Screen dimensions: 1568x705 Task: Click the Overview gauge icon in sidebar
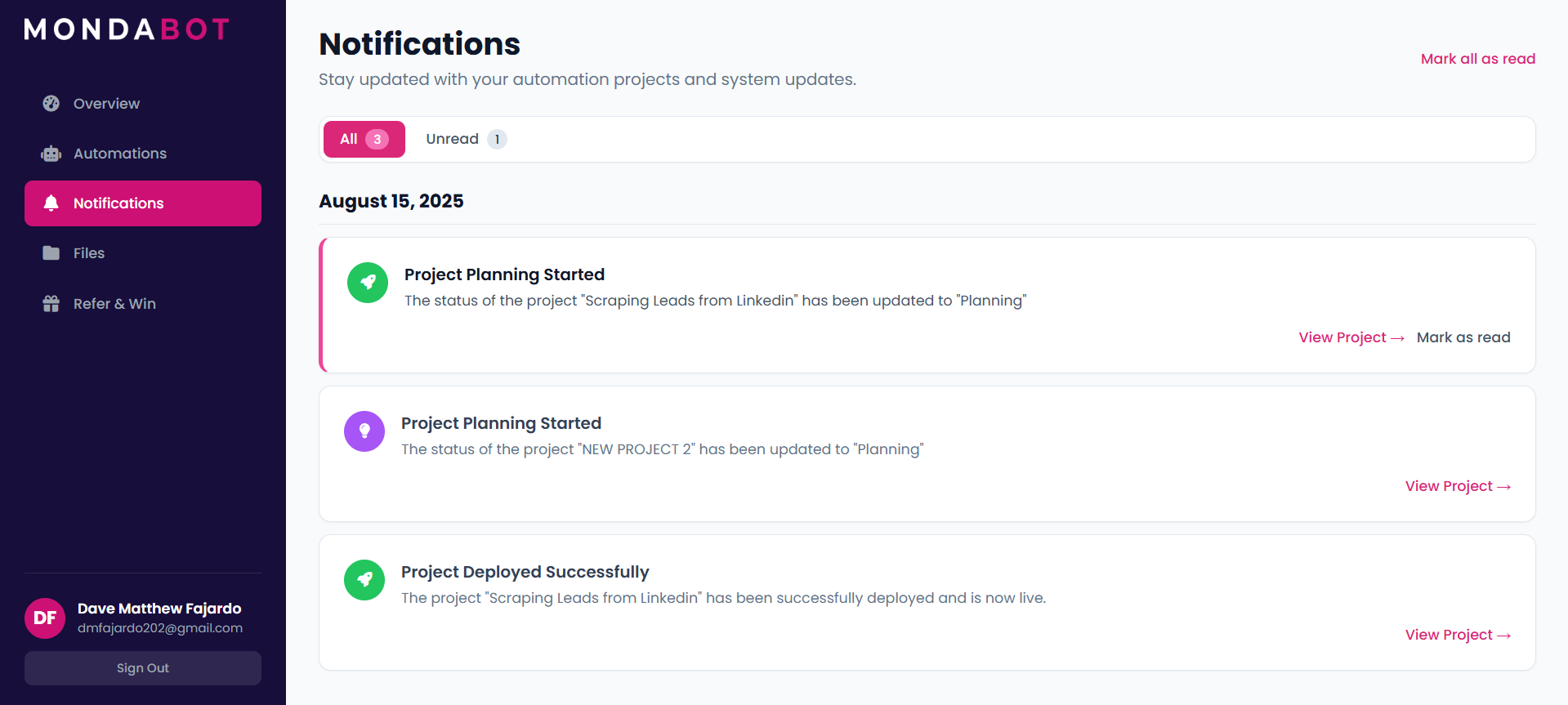point(51,104)
